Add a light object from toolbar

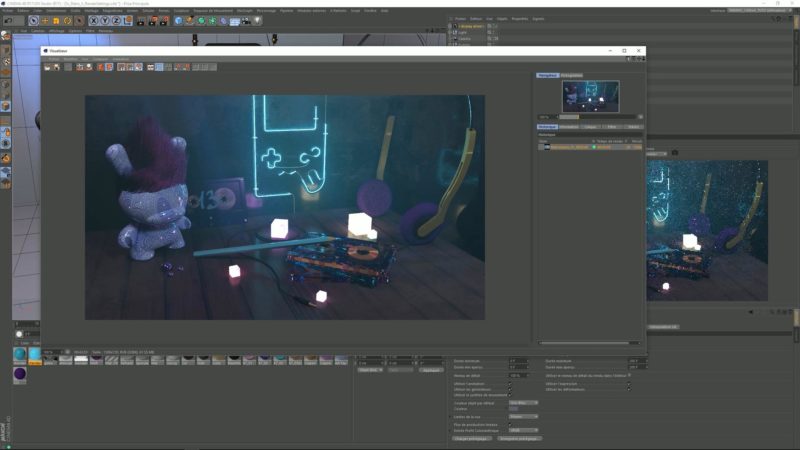tap(257, 21)
